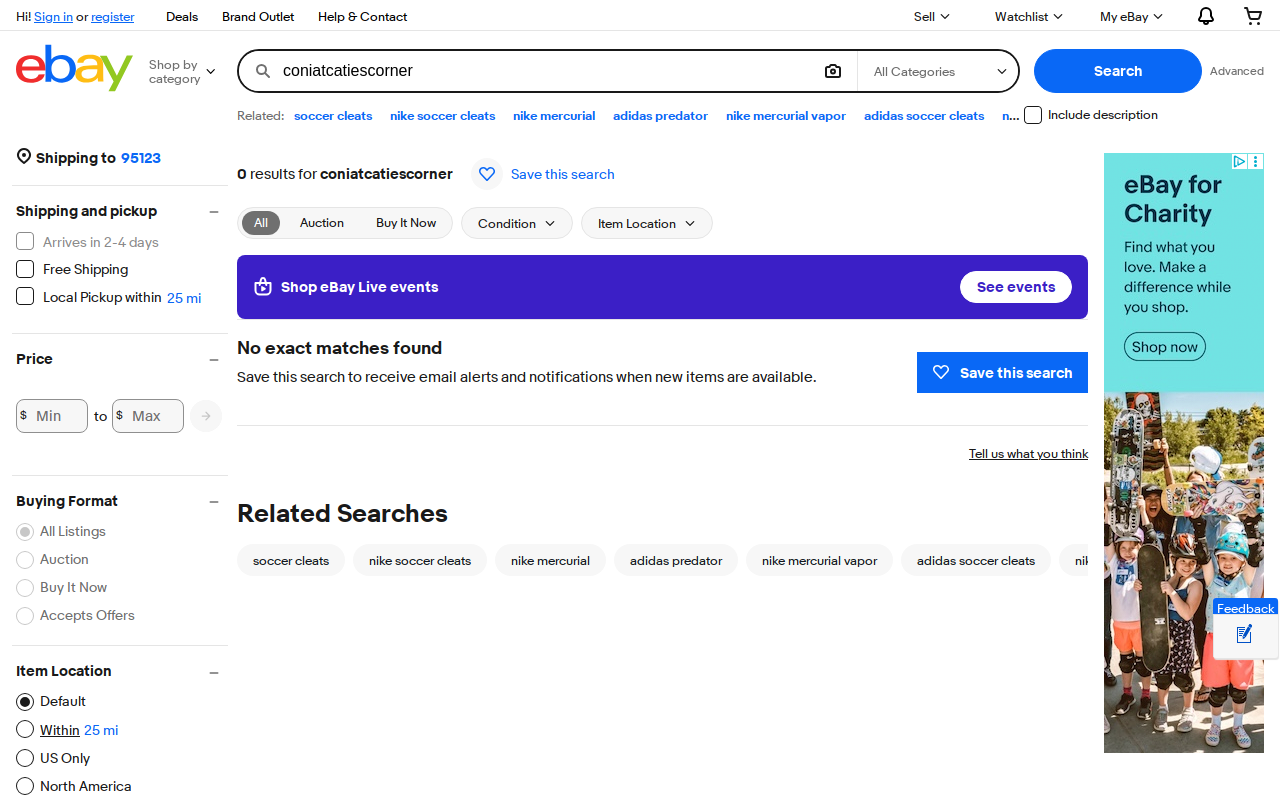The height and width of the screenshot is (800, 1280).
Task: Click the Sign in link
Action: click(53, 16)
